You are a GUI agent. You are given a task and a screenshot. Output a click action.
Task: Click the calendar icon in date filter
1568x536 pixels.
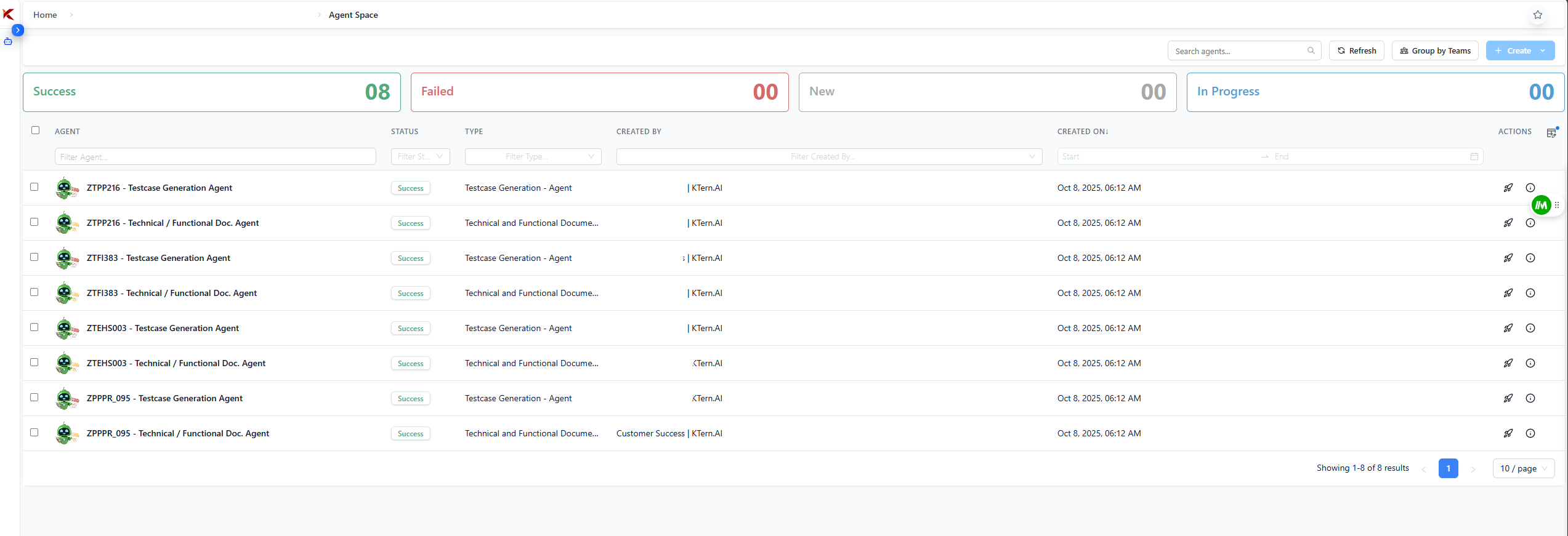coord(1474,157)
